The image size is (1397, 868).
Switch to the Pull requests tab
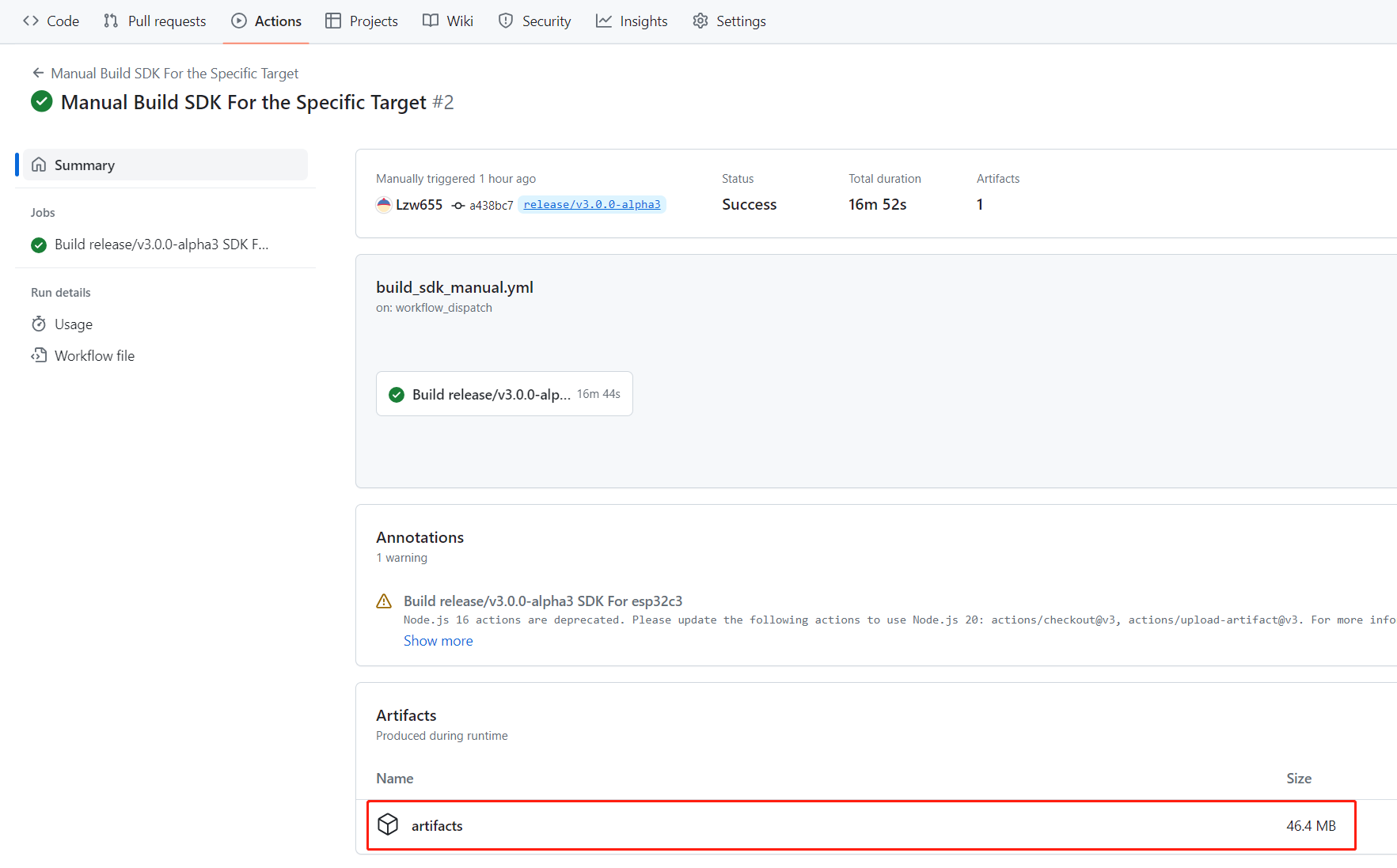[155, 21]
